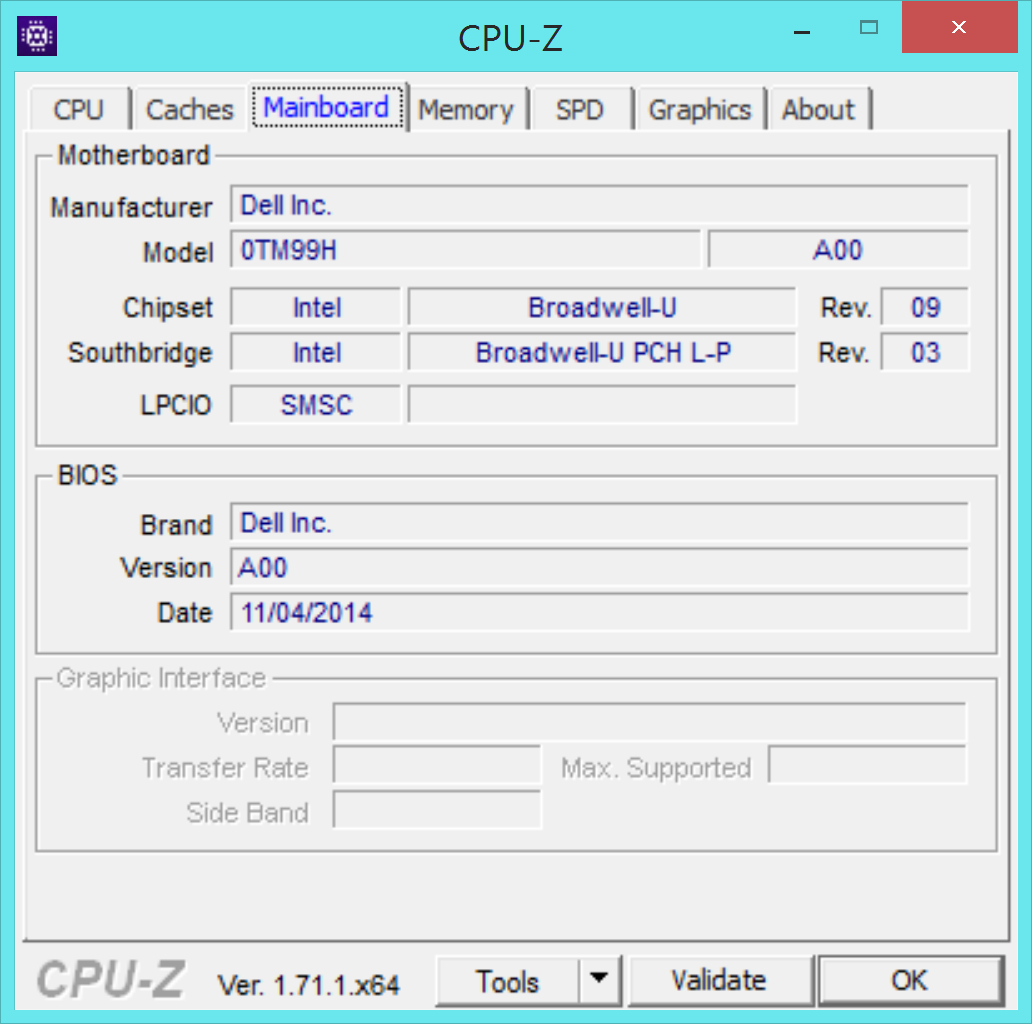Click the Validate button
The height and width of the screenshot is (1024, 1032).
719,981
